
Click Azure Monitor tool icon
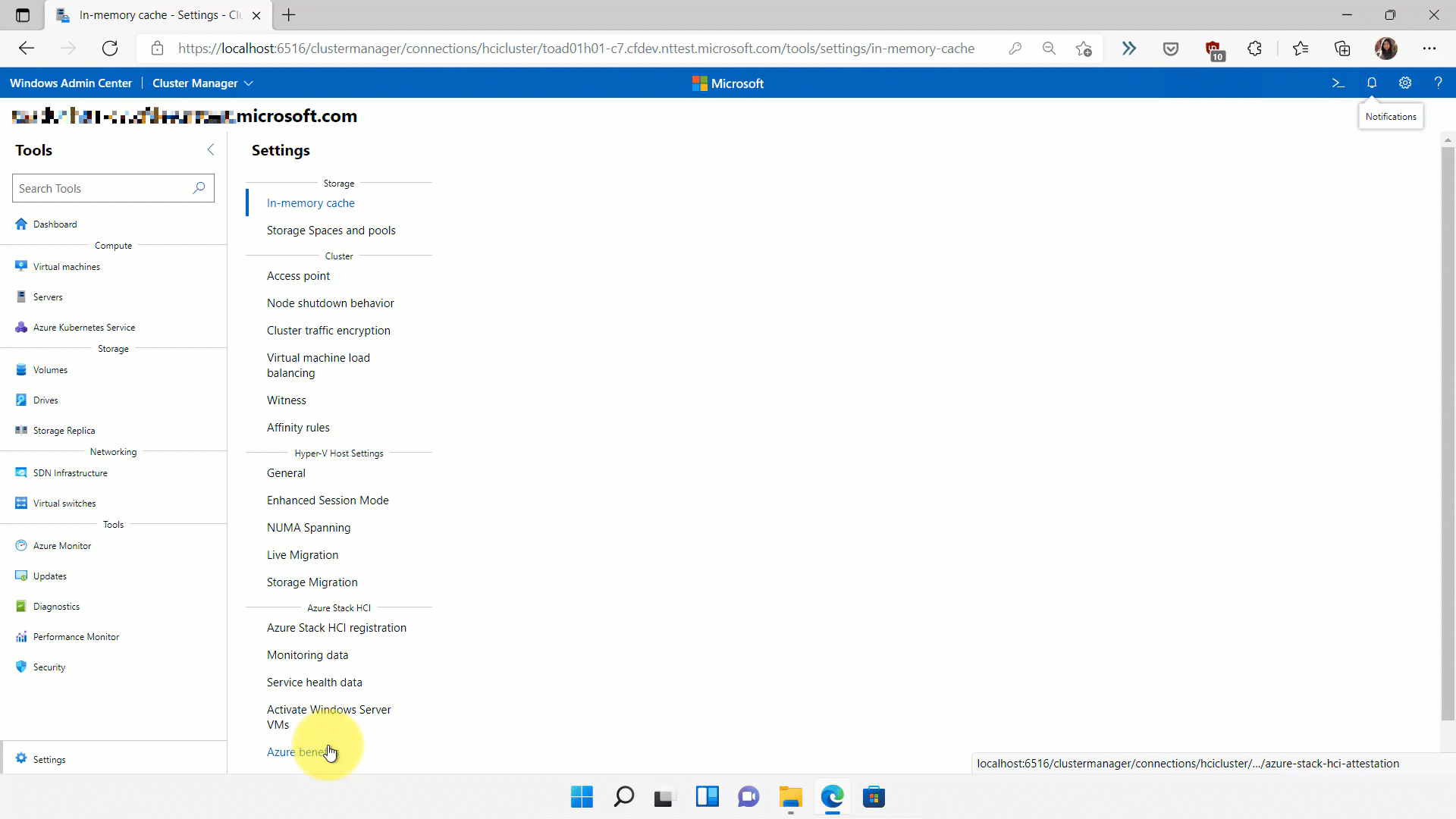tap(22, 544)
